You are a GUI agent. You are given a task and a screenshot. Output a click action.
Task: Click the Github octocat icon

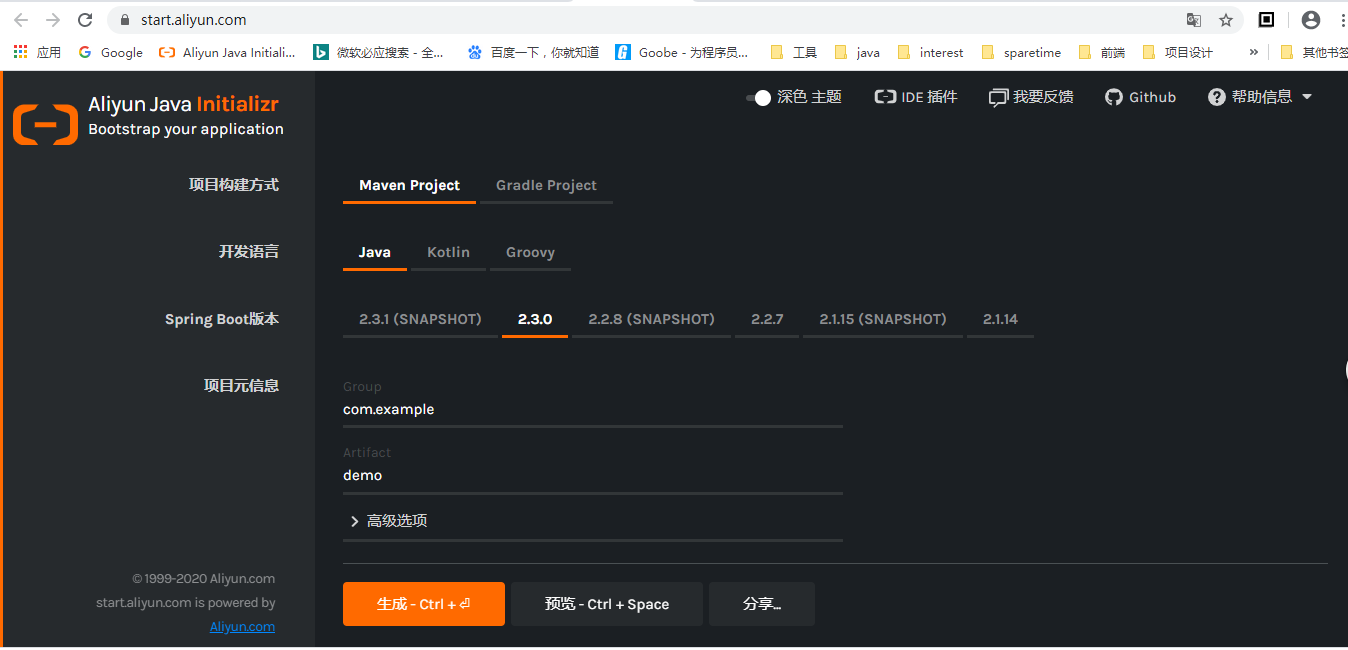point(1114,97)
